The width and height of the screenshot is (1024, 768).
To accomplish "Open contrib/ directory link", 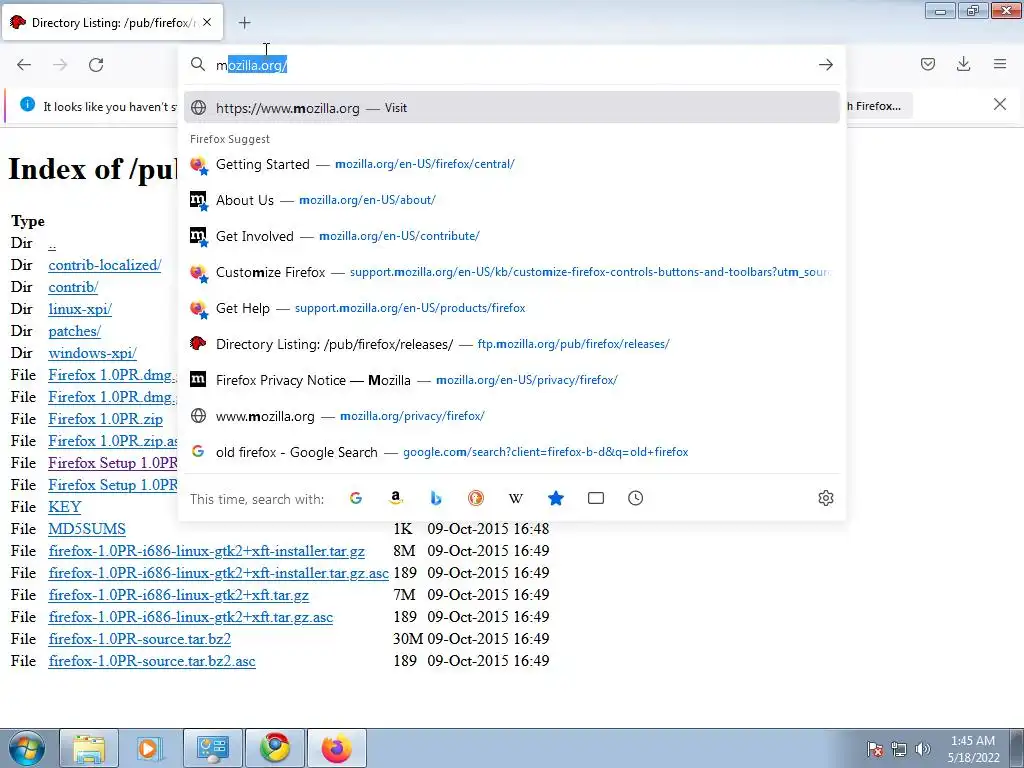I will [73, 287].
